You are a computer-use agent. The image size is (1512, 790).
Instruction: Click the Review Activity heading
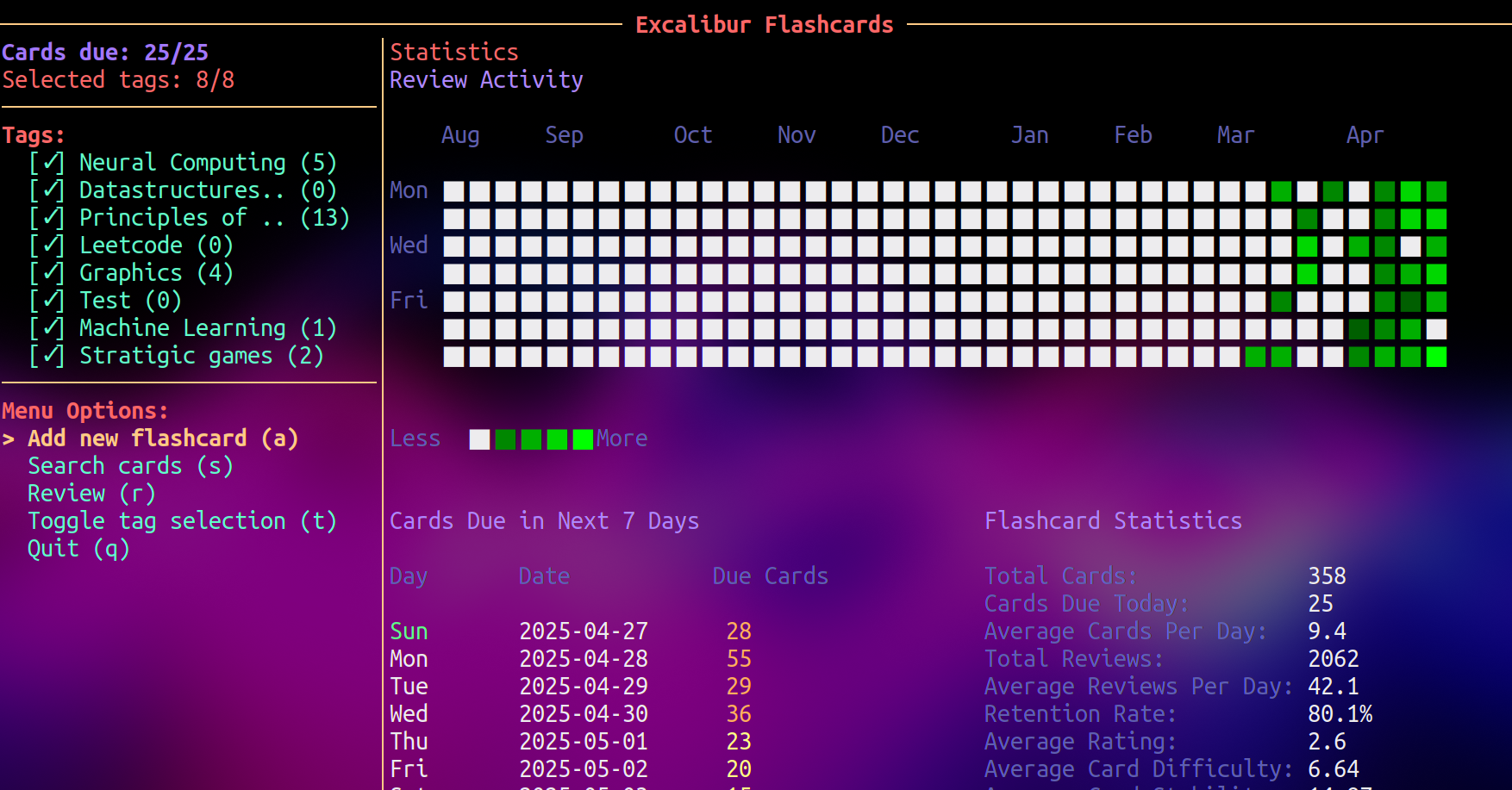[486, 80]
